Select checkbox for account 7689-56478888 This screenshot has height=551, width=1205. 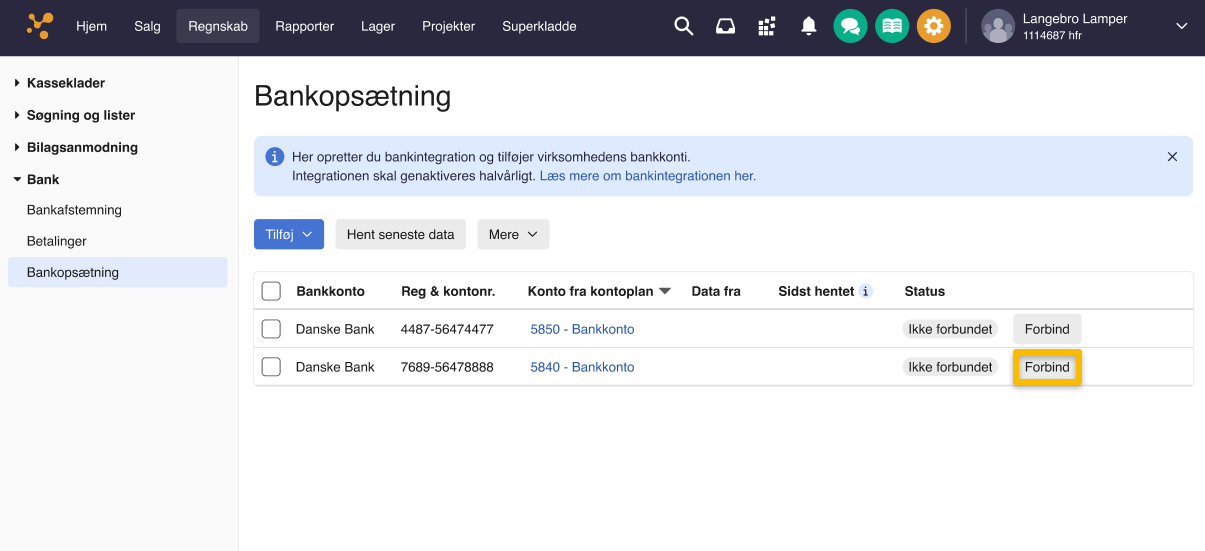pos(271,367)
